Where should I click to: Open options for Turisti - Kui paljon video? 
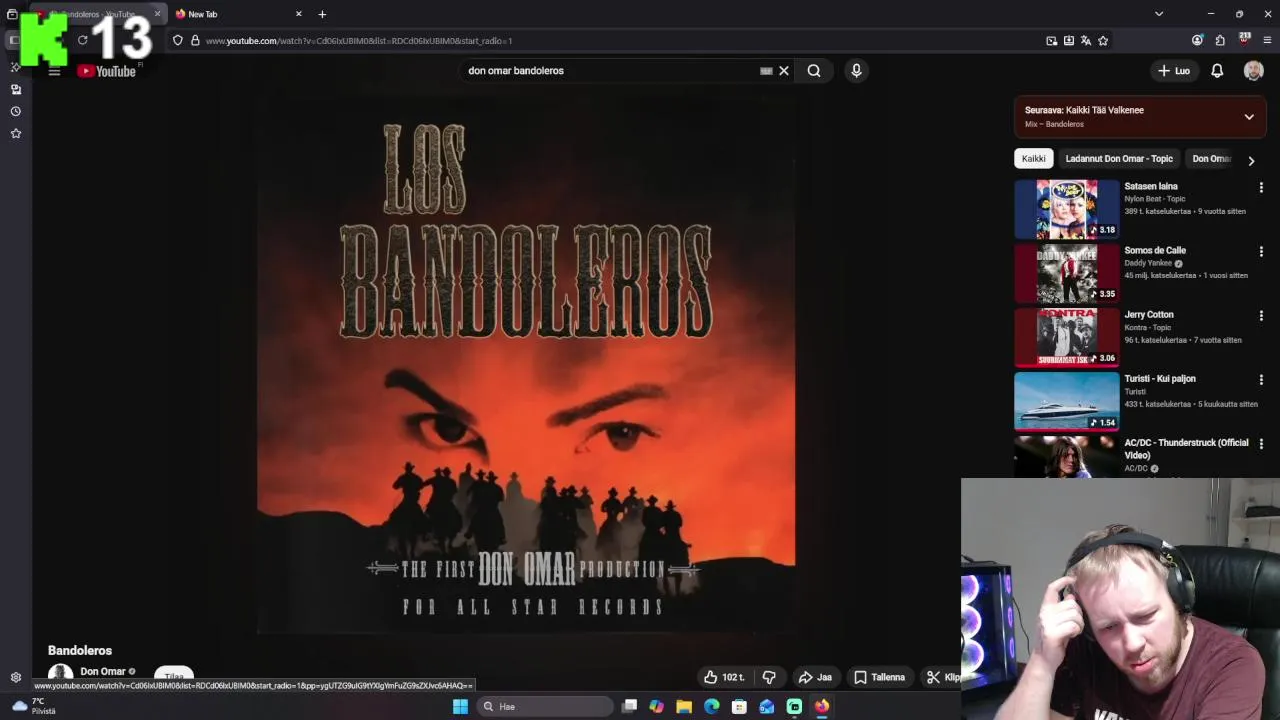click(1261, 379)
